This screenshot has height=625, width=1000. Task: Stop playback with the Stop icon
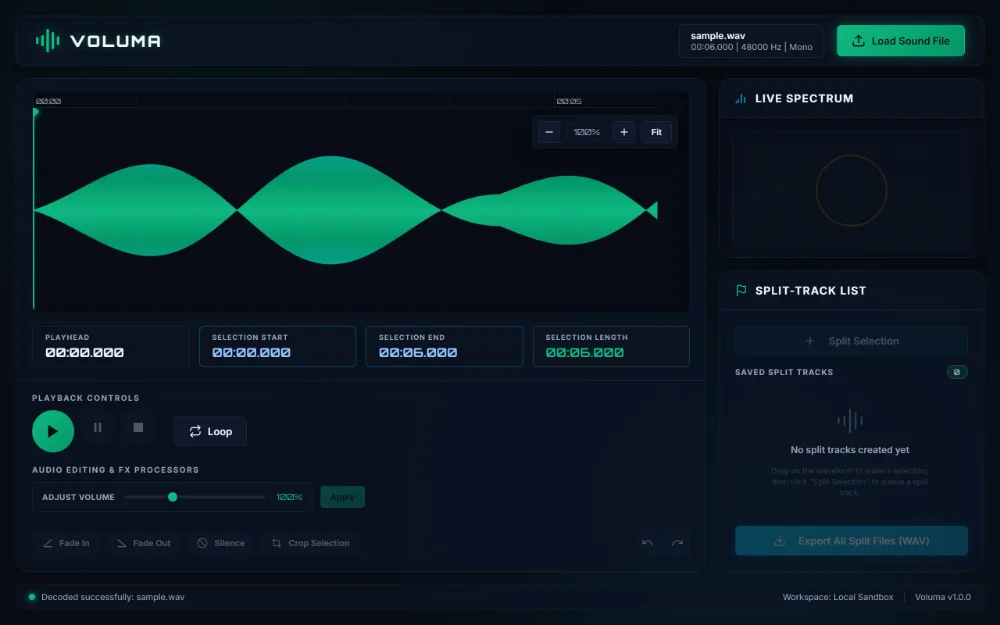click(138, 427)
